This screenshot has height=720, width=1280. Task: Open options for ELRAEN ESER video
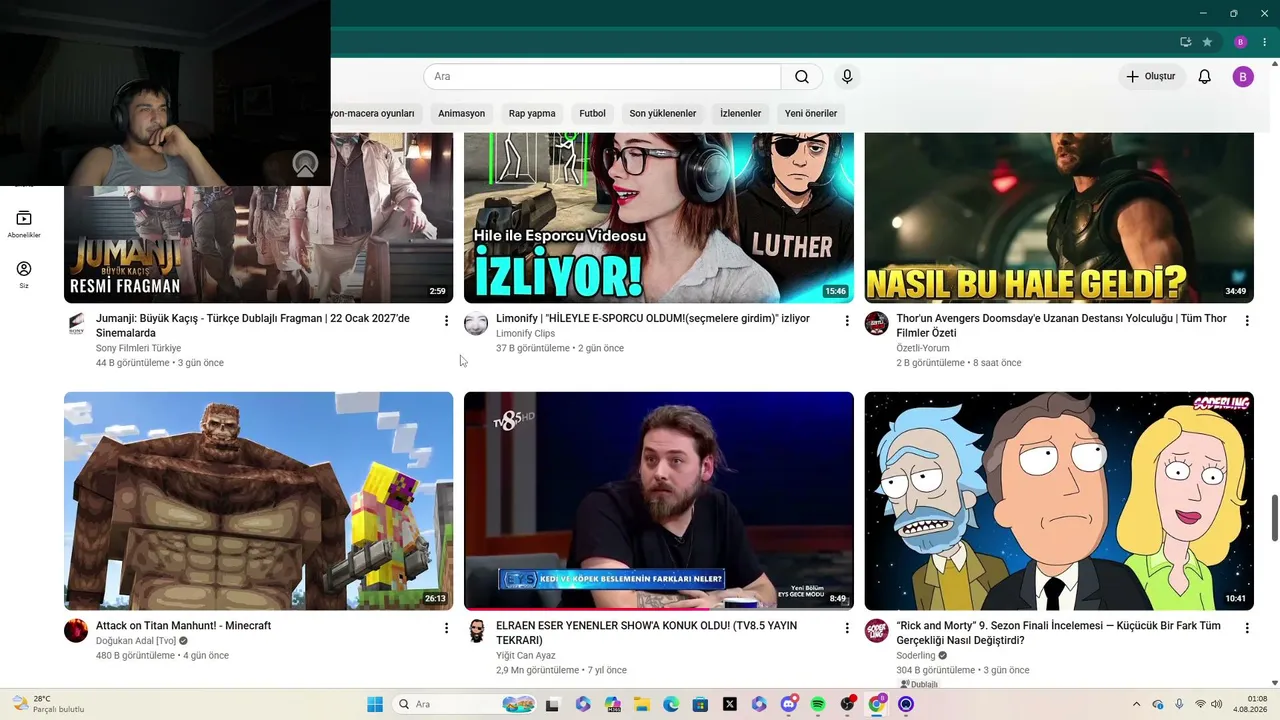(x=846, y=628)
